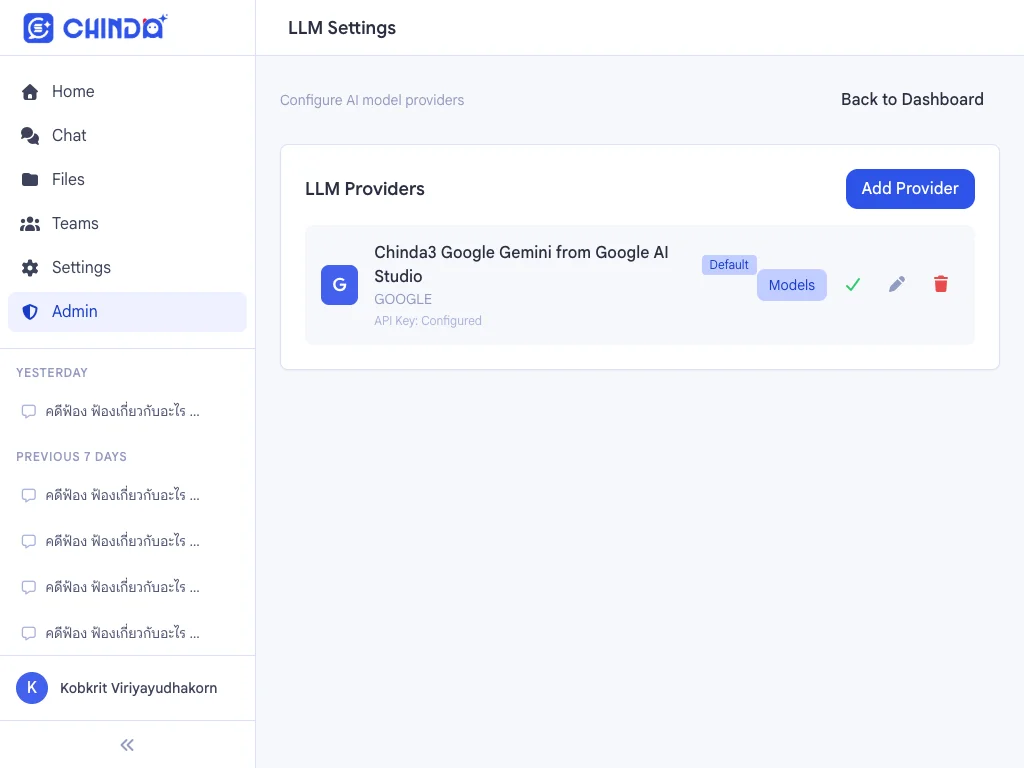Viewport: 1024px width, 768px height.
Task: Click the Add Provider button
Action: point(910,189)
